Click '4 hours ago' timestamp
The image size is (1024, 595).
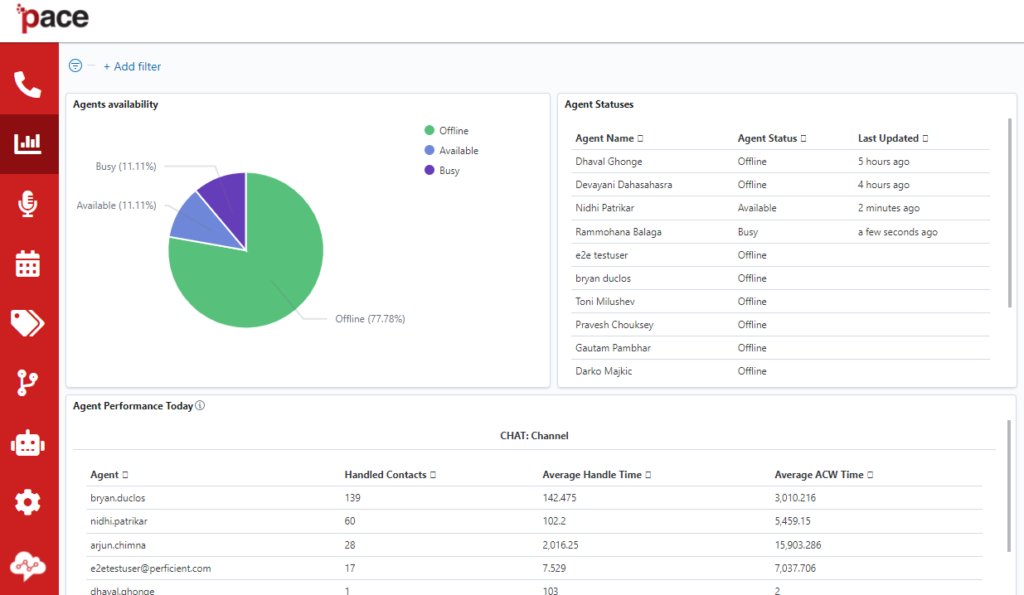tap(884, 185)
